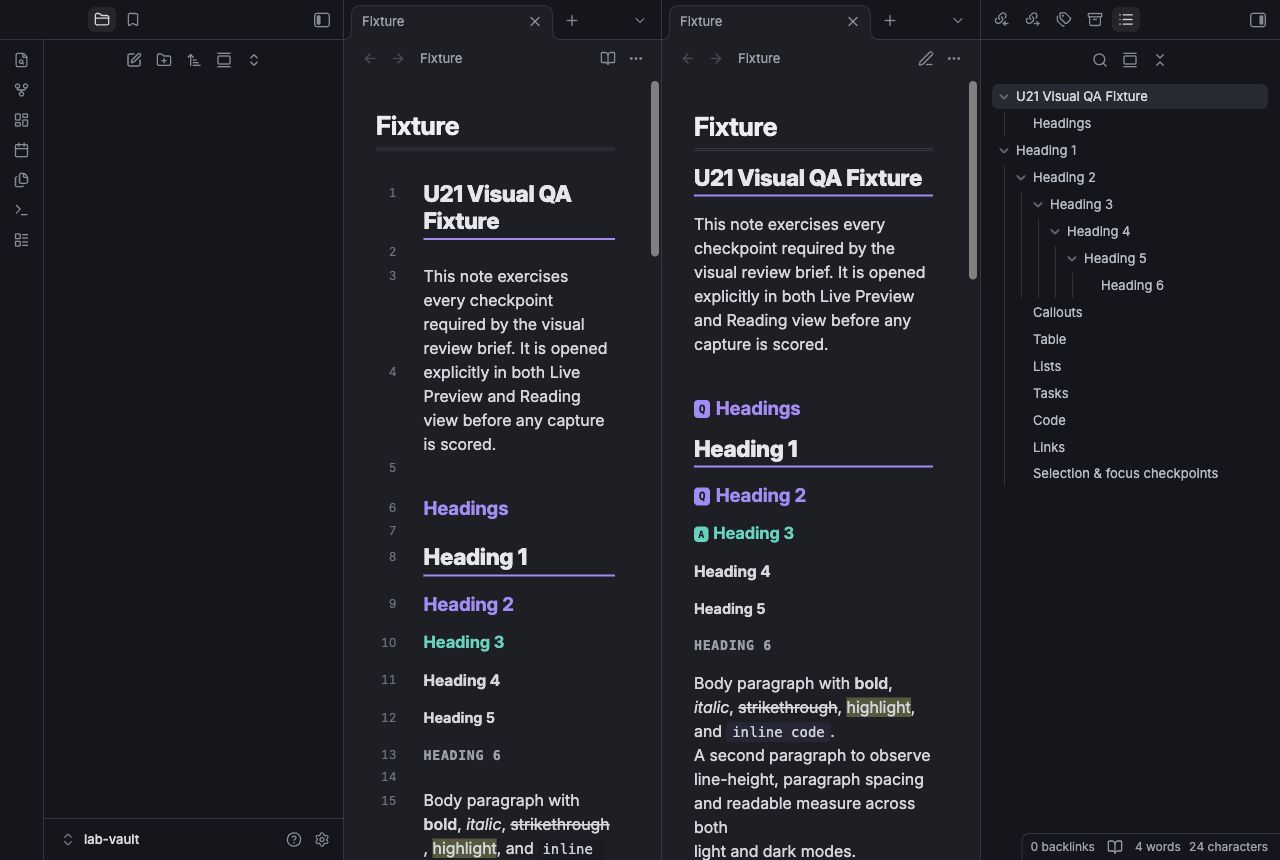This screenshot has height=860, width=1280.
Task: Collapse all outline headings
Action: [1160, 60]
